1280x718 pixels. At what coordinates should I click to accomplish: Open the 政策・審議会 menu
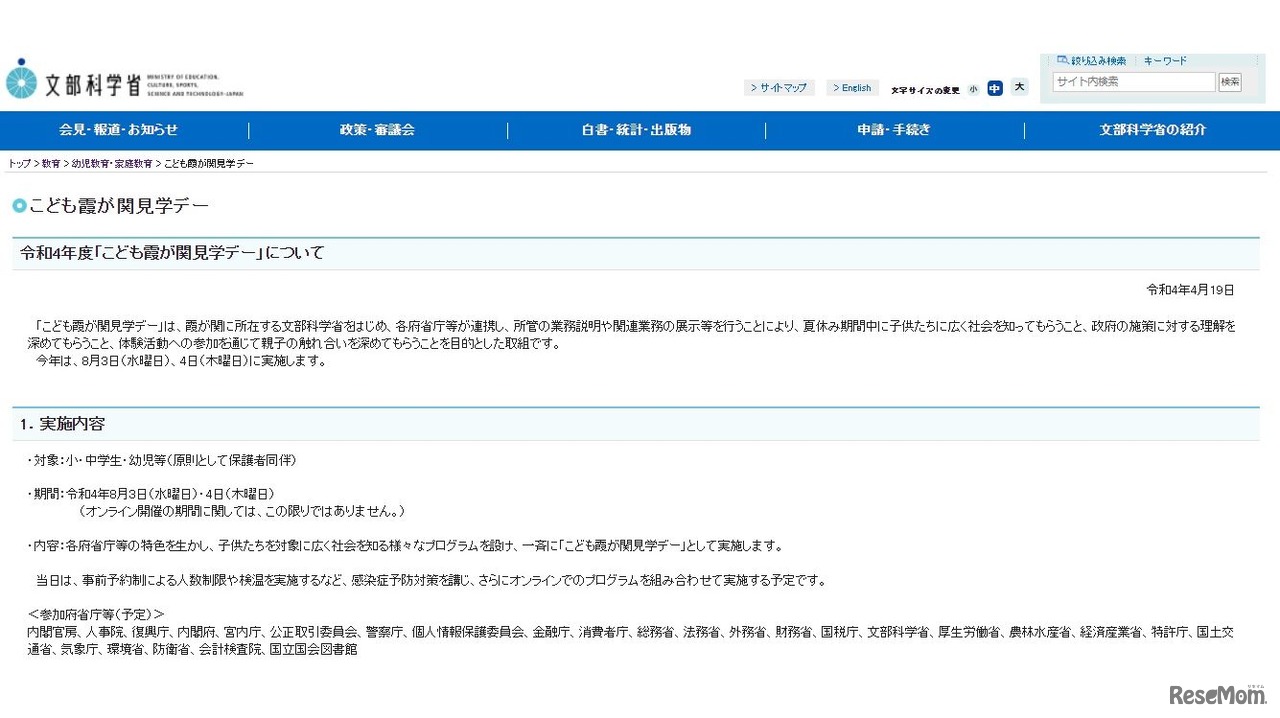pos(377,130)
